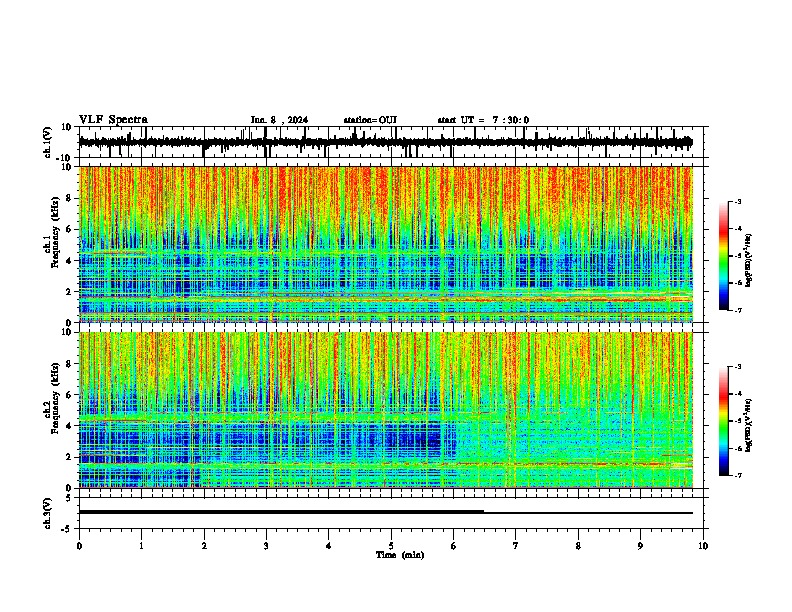Click the "Time (min)" axis label

pyautogui.click(x=400, y=555)
